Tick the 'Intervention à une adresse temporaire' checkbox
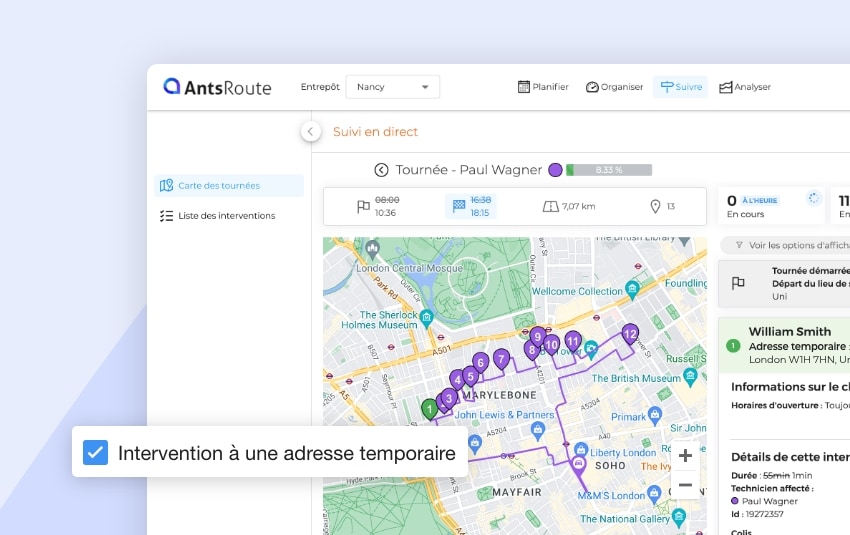The height and width of the screenshot is (535, 850). pyautogui.click(x=95, y=453)
